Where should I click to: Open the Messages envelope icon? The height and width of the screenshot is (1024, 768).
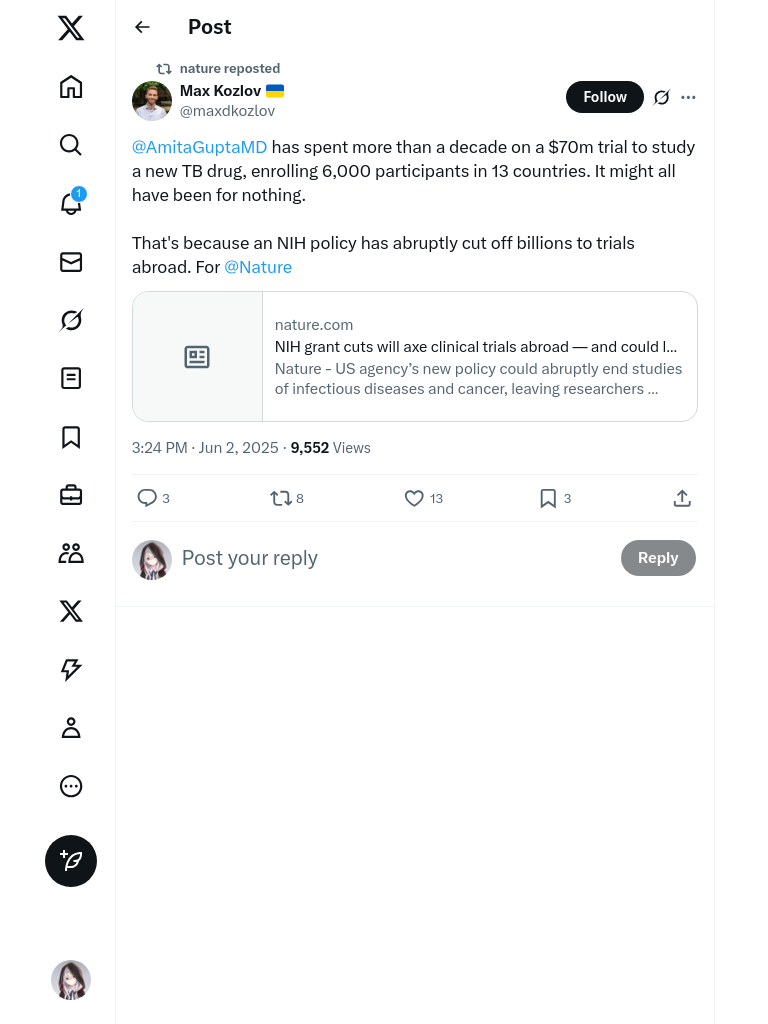(71, 262)
